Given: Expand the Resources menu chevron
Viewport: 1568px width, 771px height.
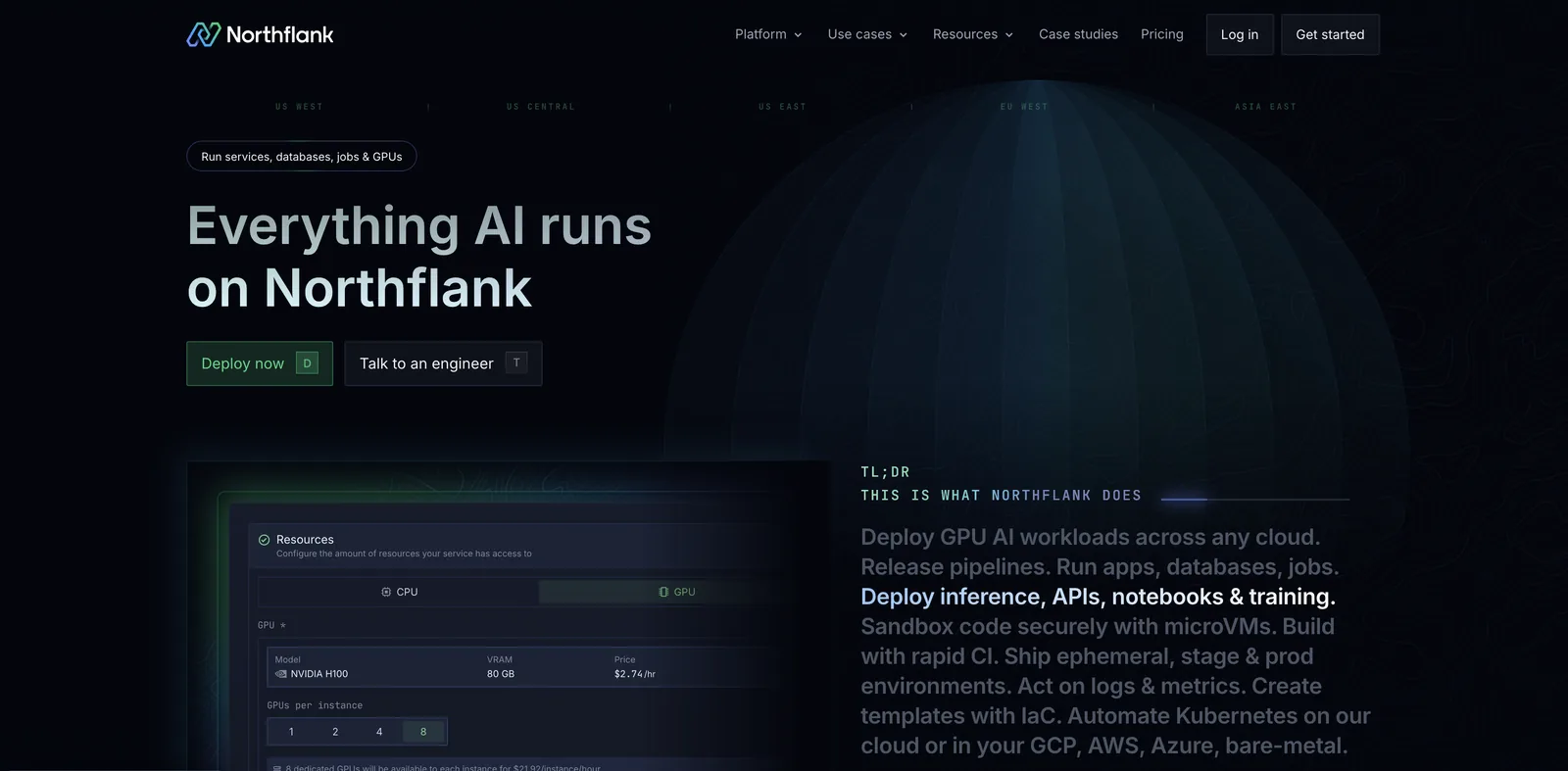Looking at the screenshot, I should (x=1009, y=34).
